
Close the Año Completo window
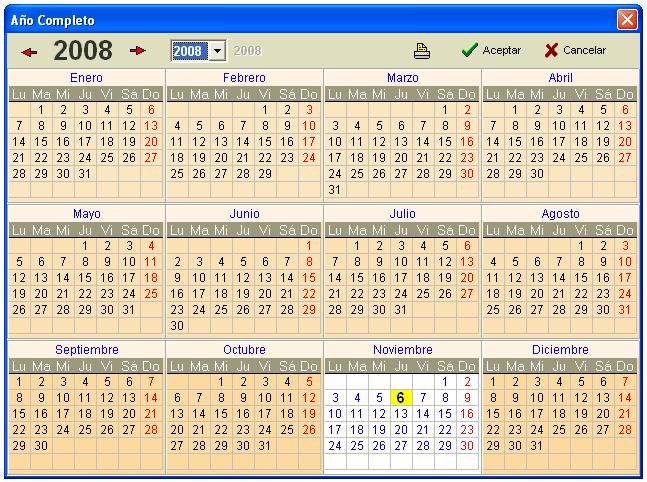click(x=627, y=20)
